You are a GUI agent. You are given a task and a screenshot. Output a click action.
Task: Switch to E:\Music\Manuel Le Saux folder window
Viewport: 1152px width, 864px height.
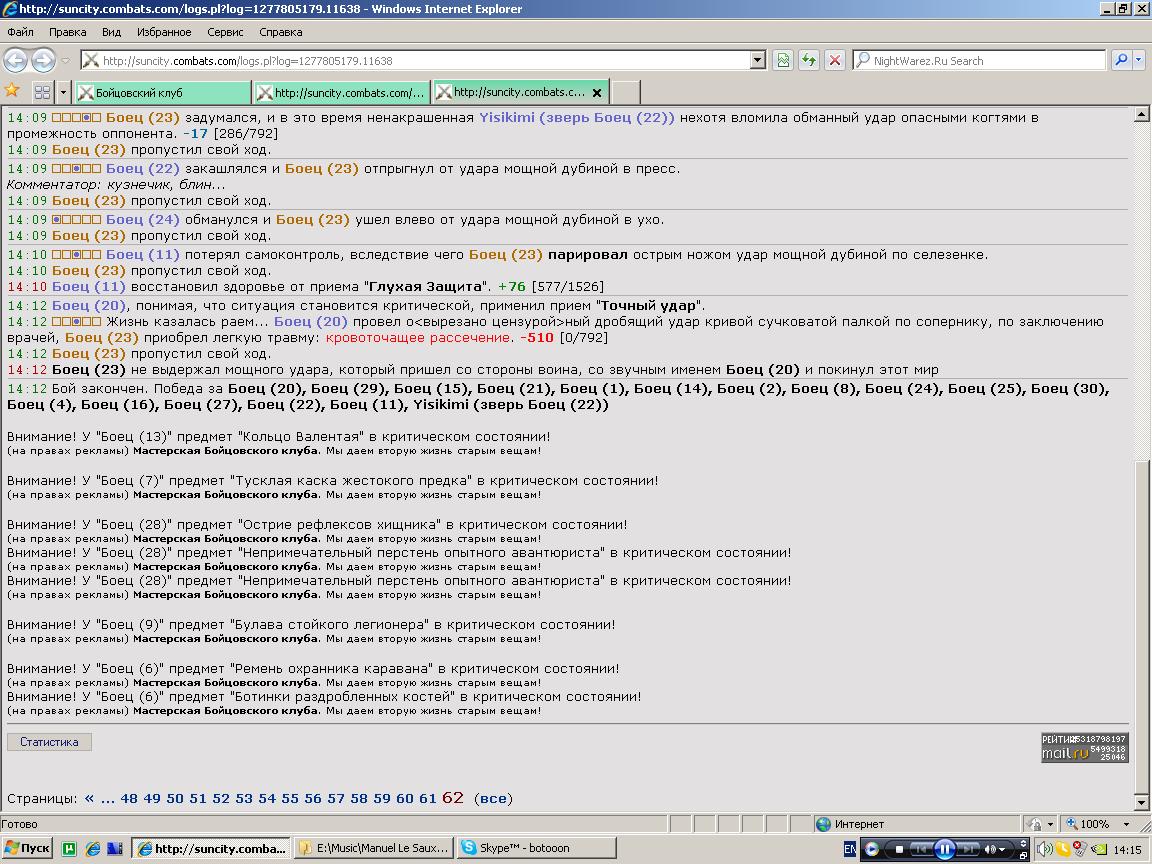373,849
